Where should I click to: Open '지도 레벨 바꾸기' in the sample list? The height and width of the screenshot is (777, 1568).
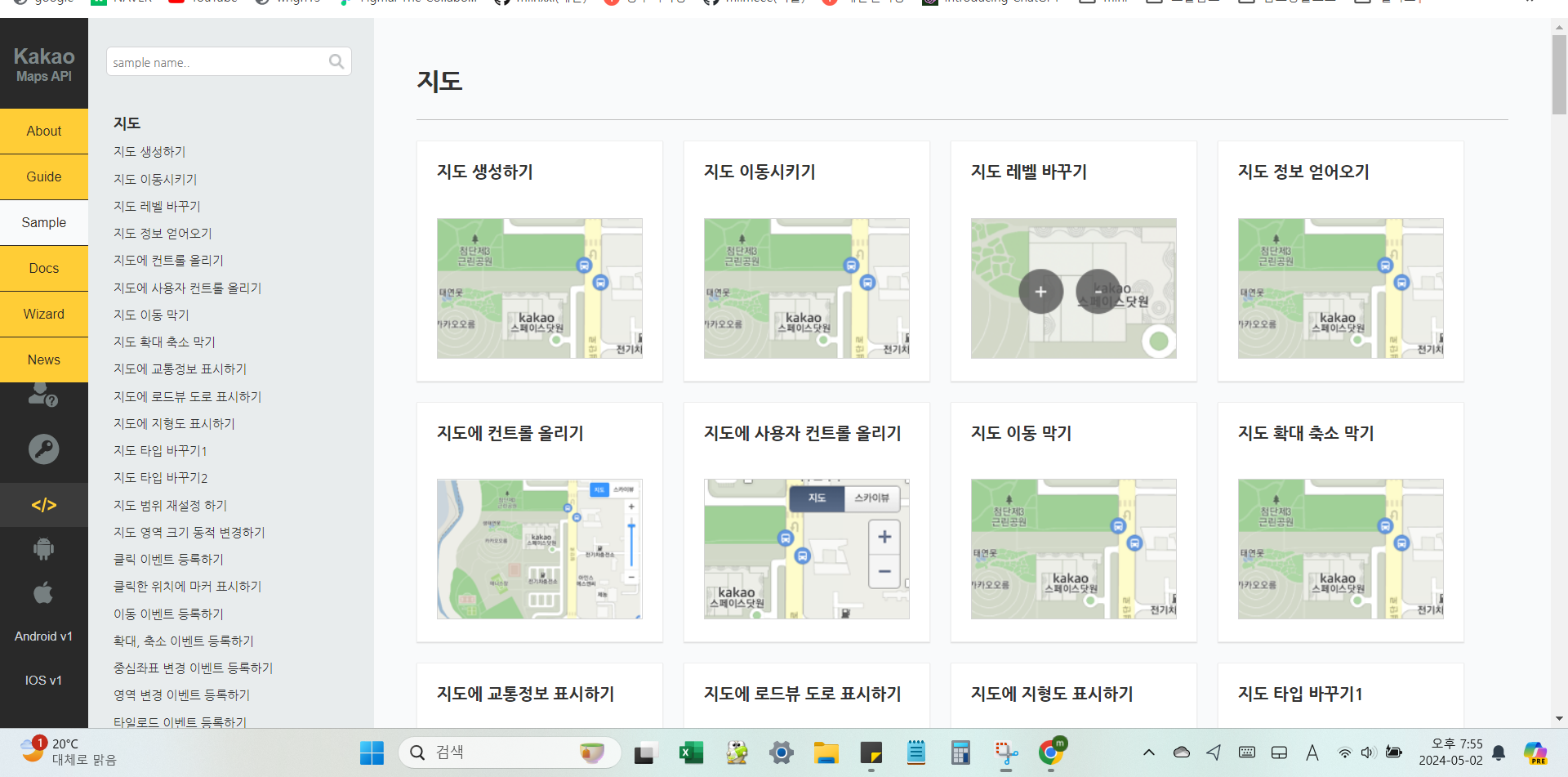[x=157, y=206]
